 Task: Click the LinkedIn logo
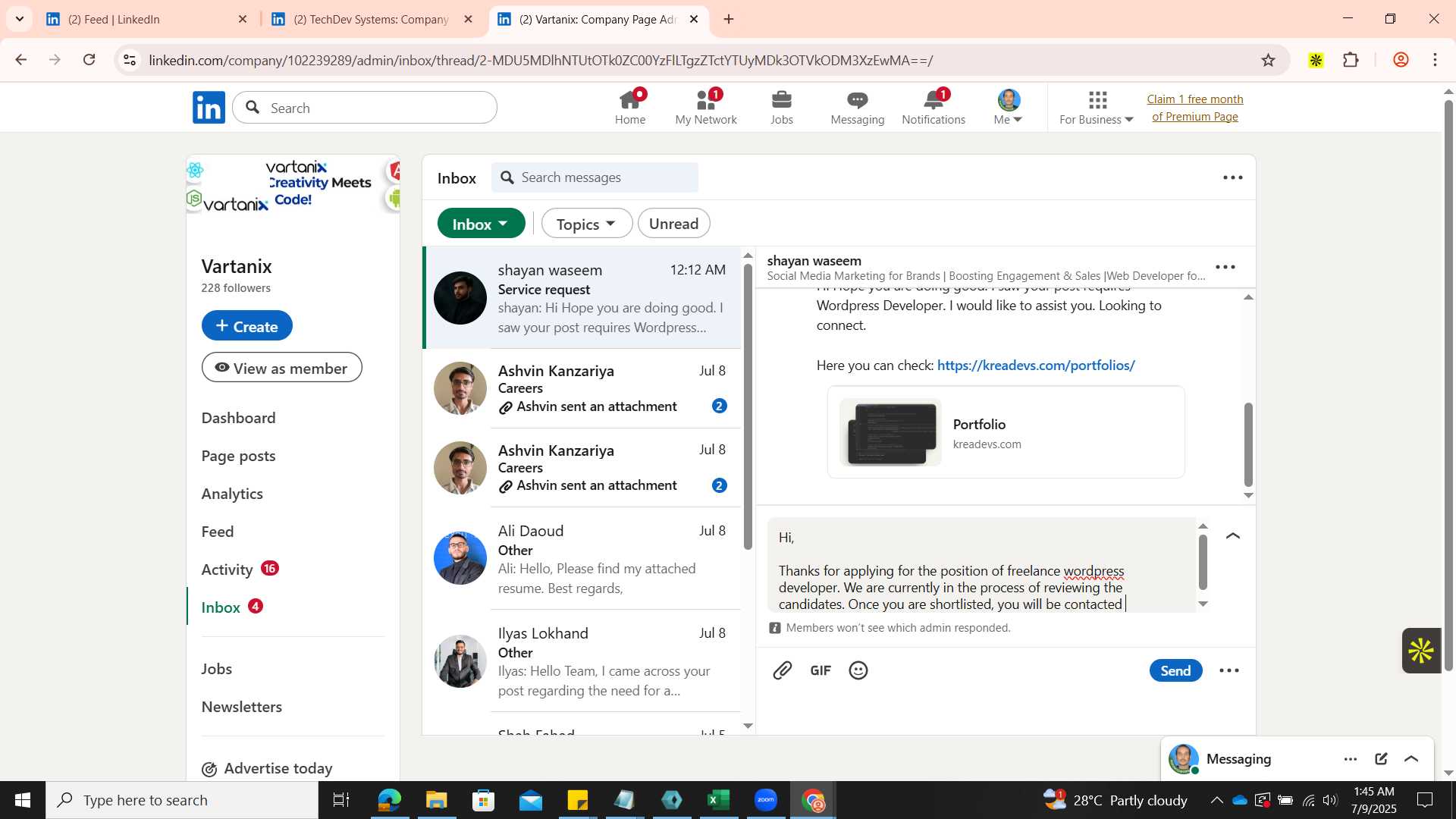pyautogui.click(x=209, y=108)
